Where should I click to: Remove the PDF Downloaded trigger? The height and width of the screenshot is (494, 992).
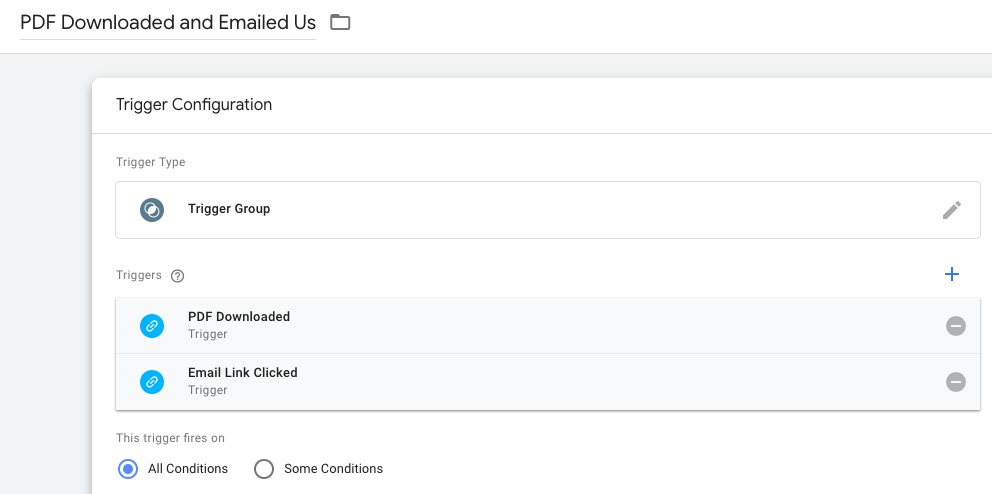tap(956, 326)
